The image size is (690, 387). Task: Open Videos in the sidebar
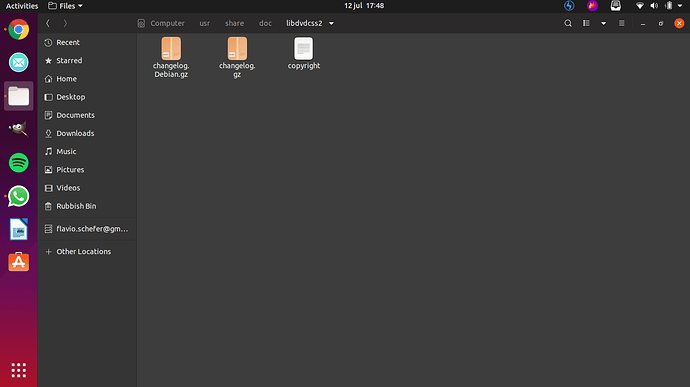(87, 188)
